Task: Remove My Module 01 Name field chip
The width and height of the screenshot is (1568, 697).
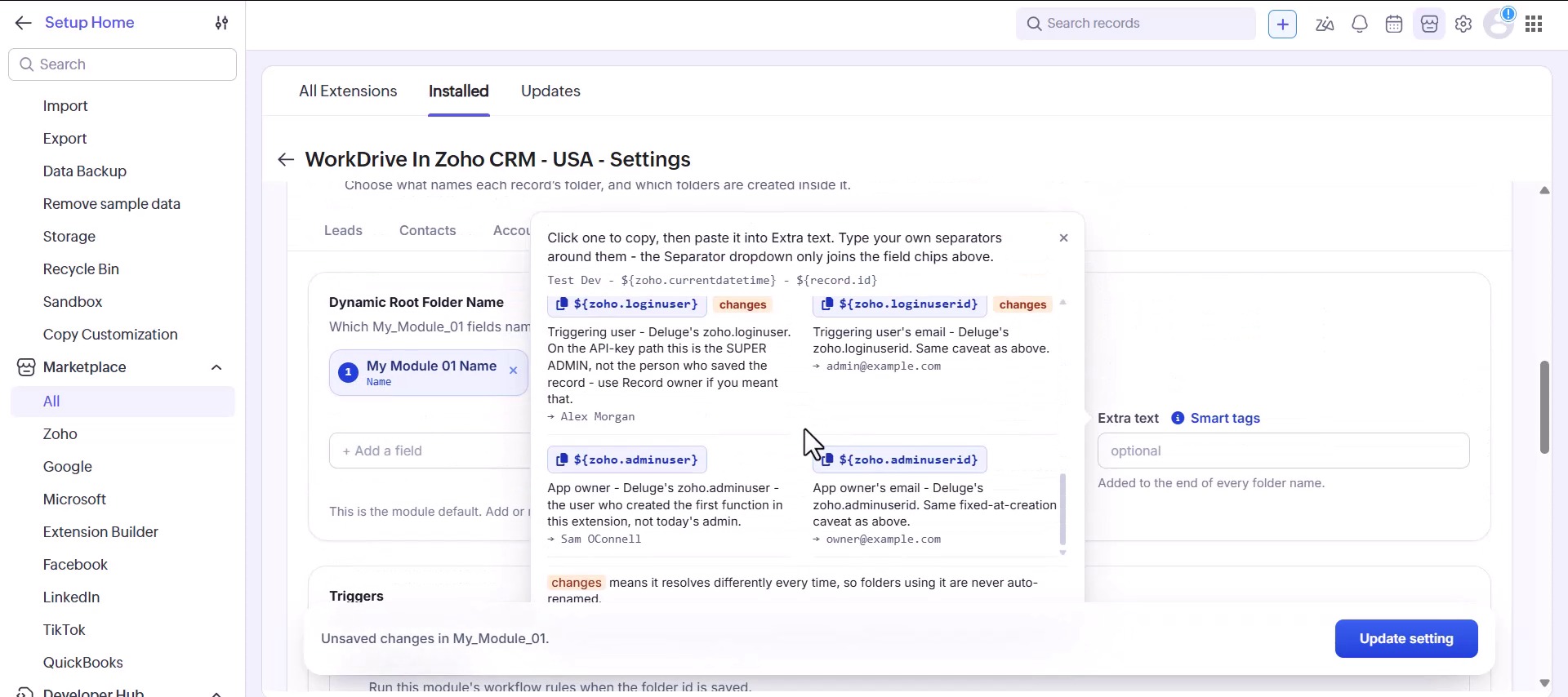Action: (x=513, y=371)
